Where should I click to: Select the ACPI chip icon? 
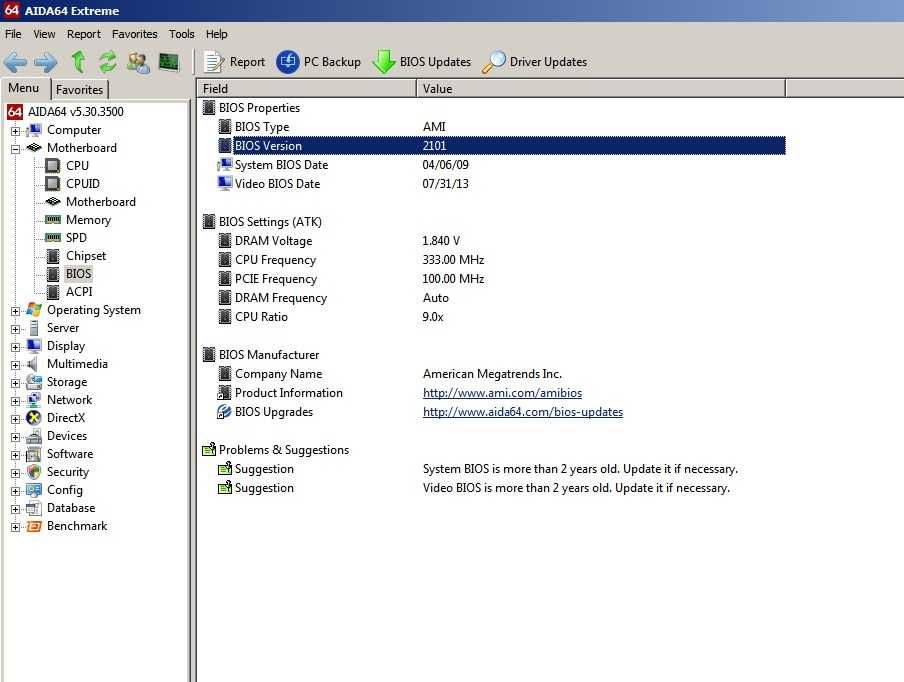click(52, 292)
